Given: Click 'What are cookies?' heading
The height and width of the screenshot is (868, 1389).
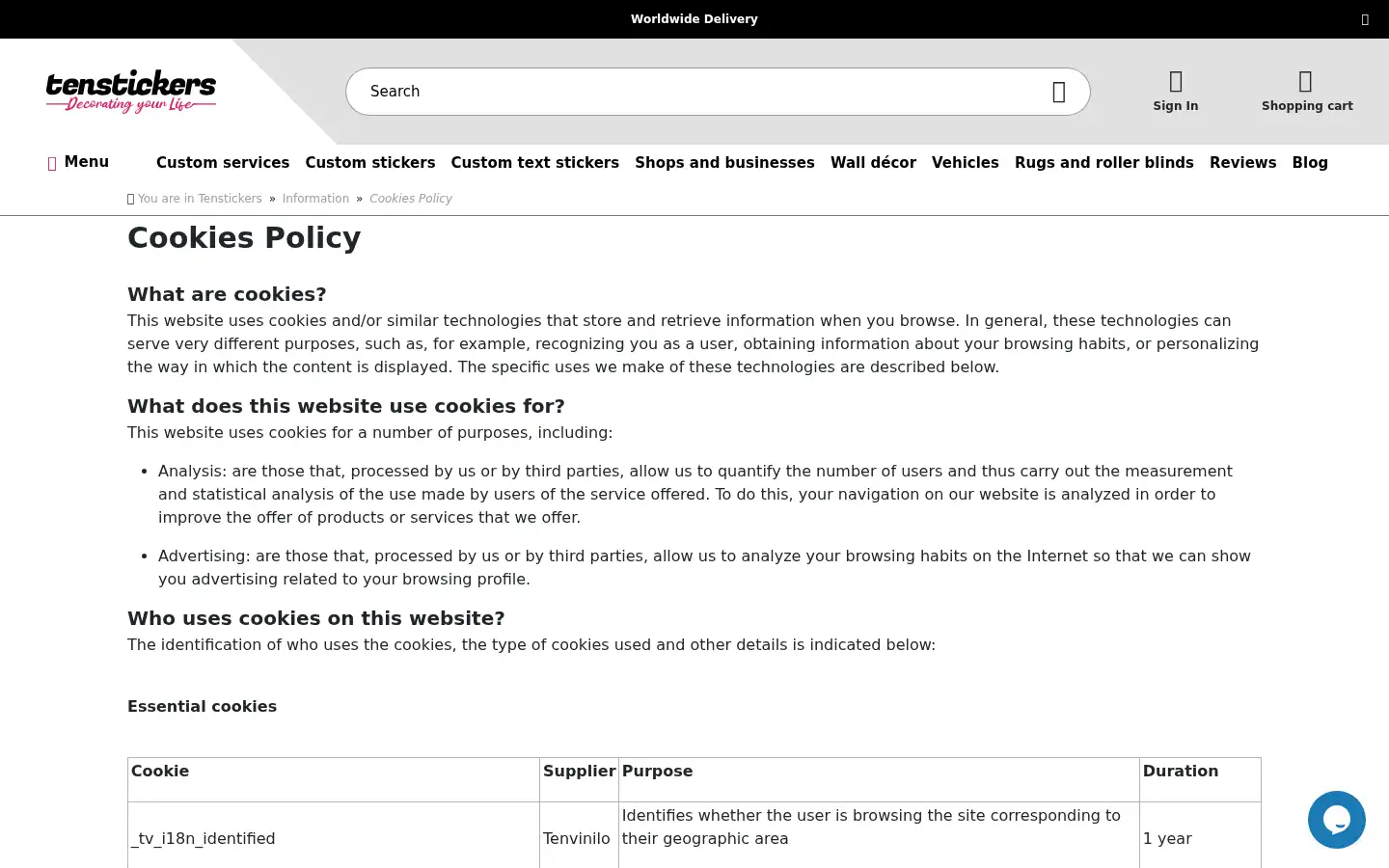Looking at the screenshot, I should [x=227, y=294].
